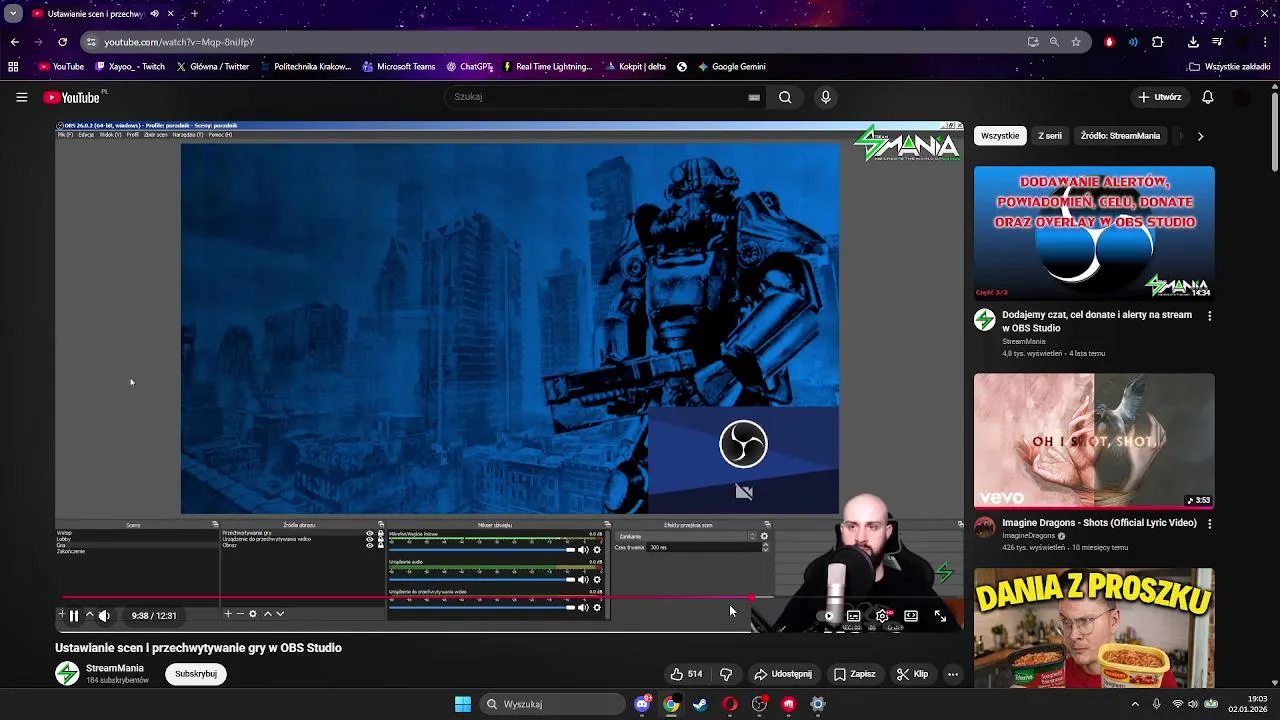The image size is (1280, 720).
Task: Open the Imagine Dragons - Shots title link
Action: tap(1099, 523)
